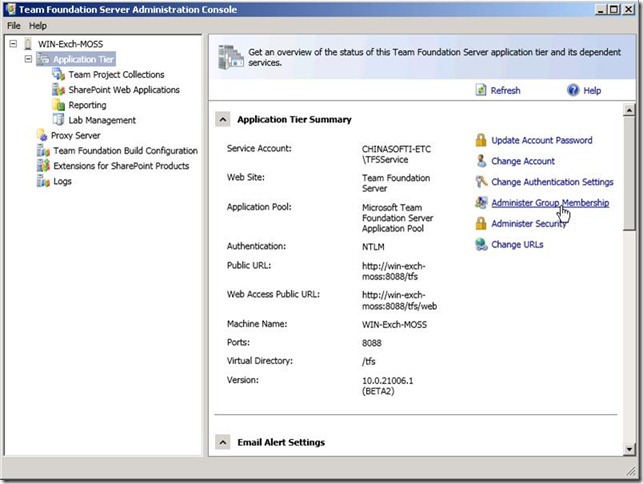
Task: Collapse the Application Tier Summary section
Action: pos(223,119)
